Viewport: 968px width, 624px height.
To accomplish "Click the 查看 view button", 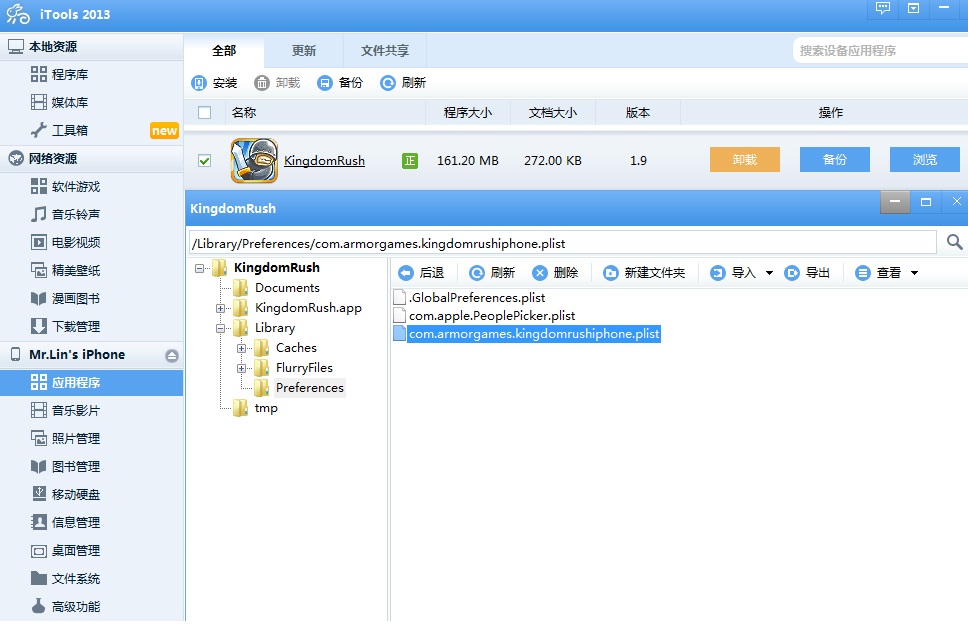I will (x=878, y=273).
